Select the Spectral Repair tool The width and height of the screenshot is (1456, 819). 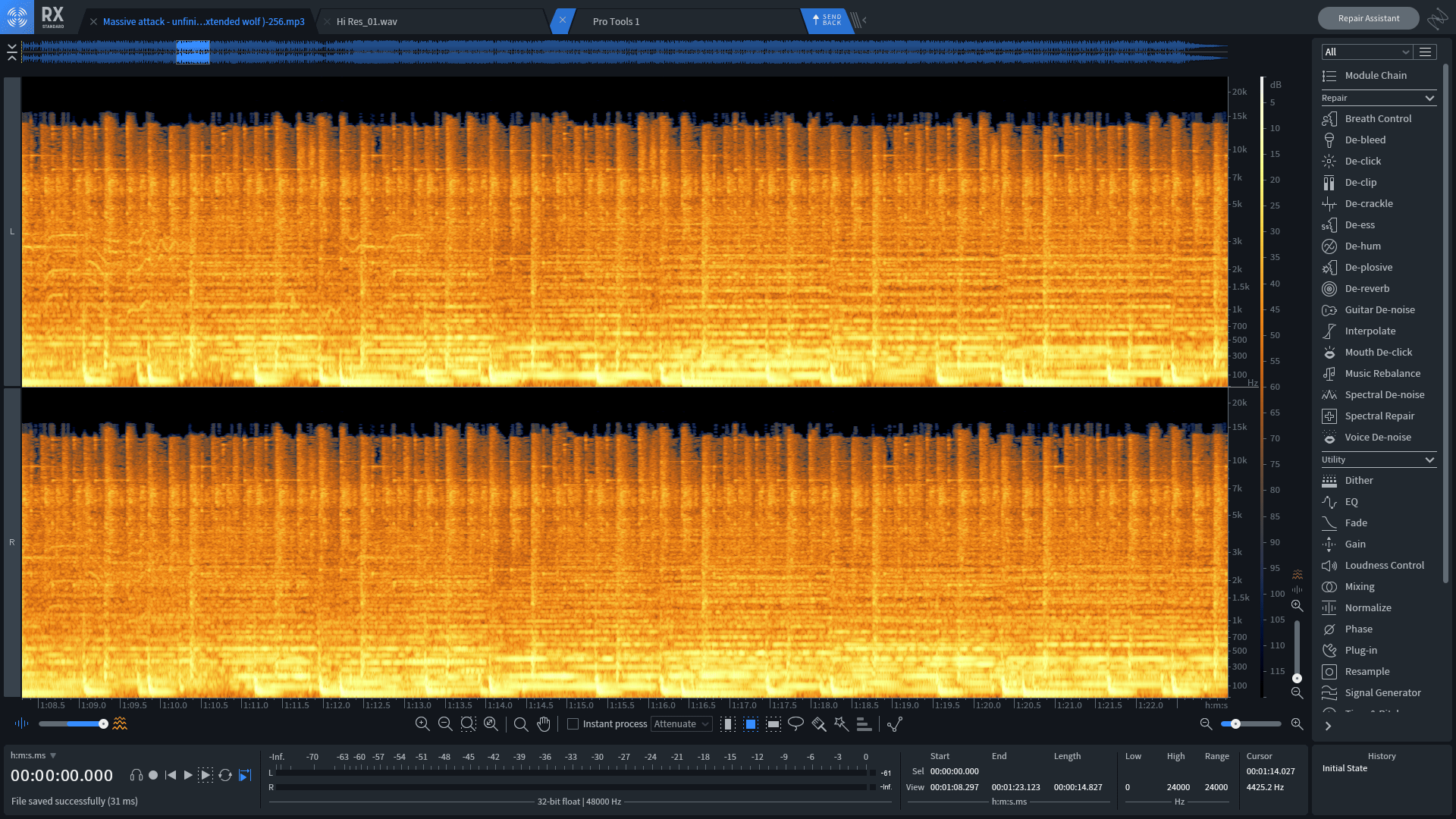click(1379, 415)
